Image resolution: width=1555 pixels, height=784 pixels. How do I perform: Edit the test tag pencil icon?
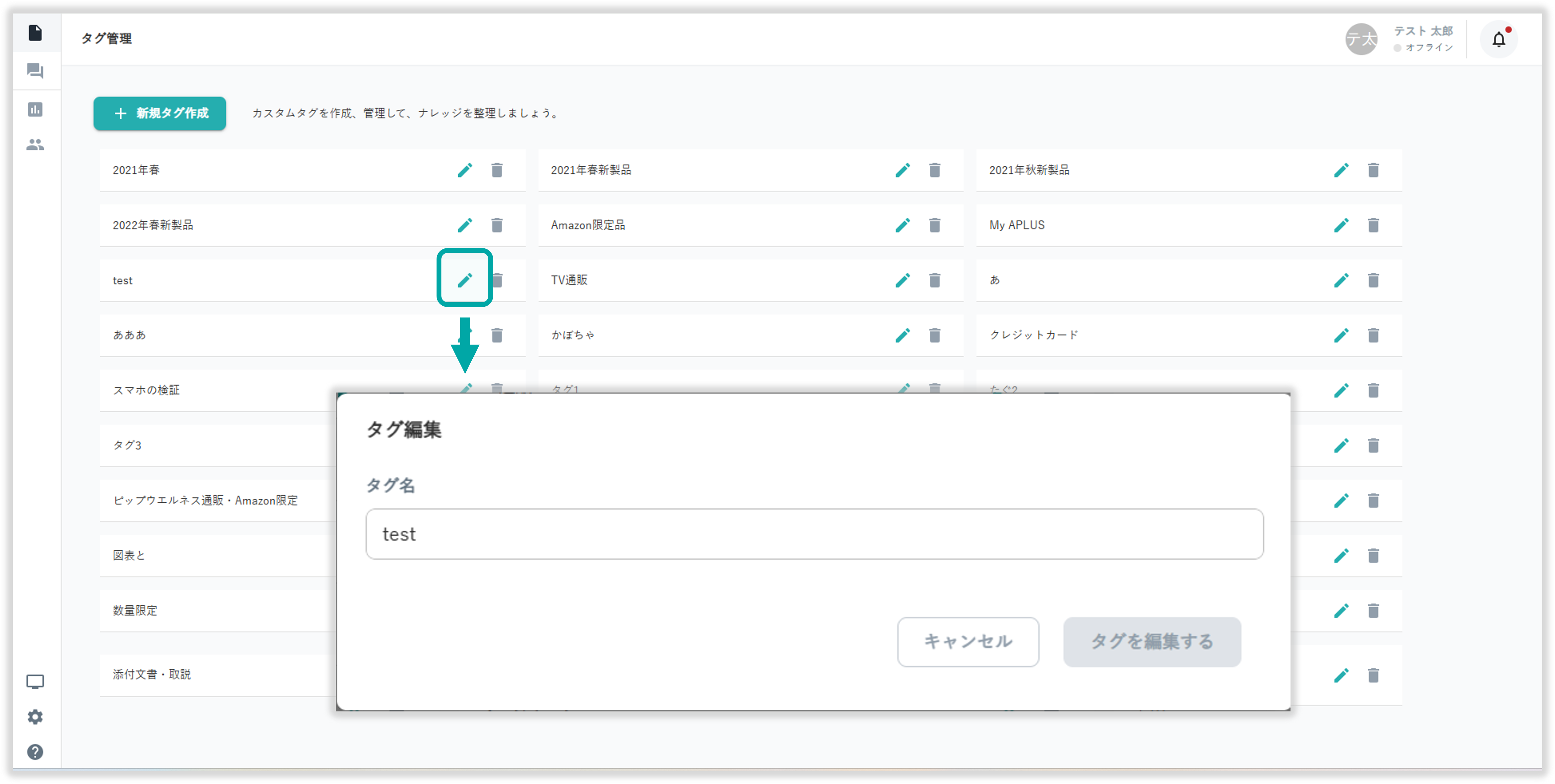coord(464,280)
